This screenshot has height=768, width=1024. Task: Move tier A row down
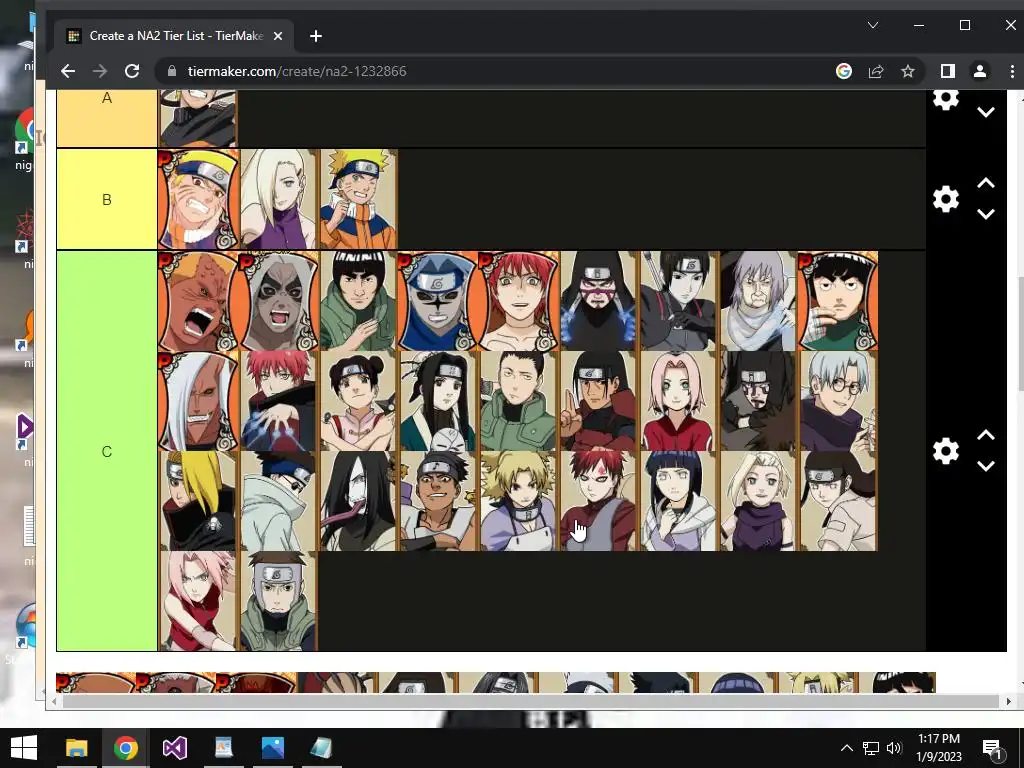pos(985,112)
